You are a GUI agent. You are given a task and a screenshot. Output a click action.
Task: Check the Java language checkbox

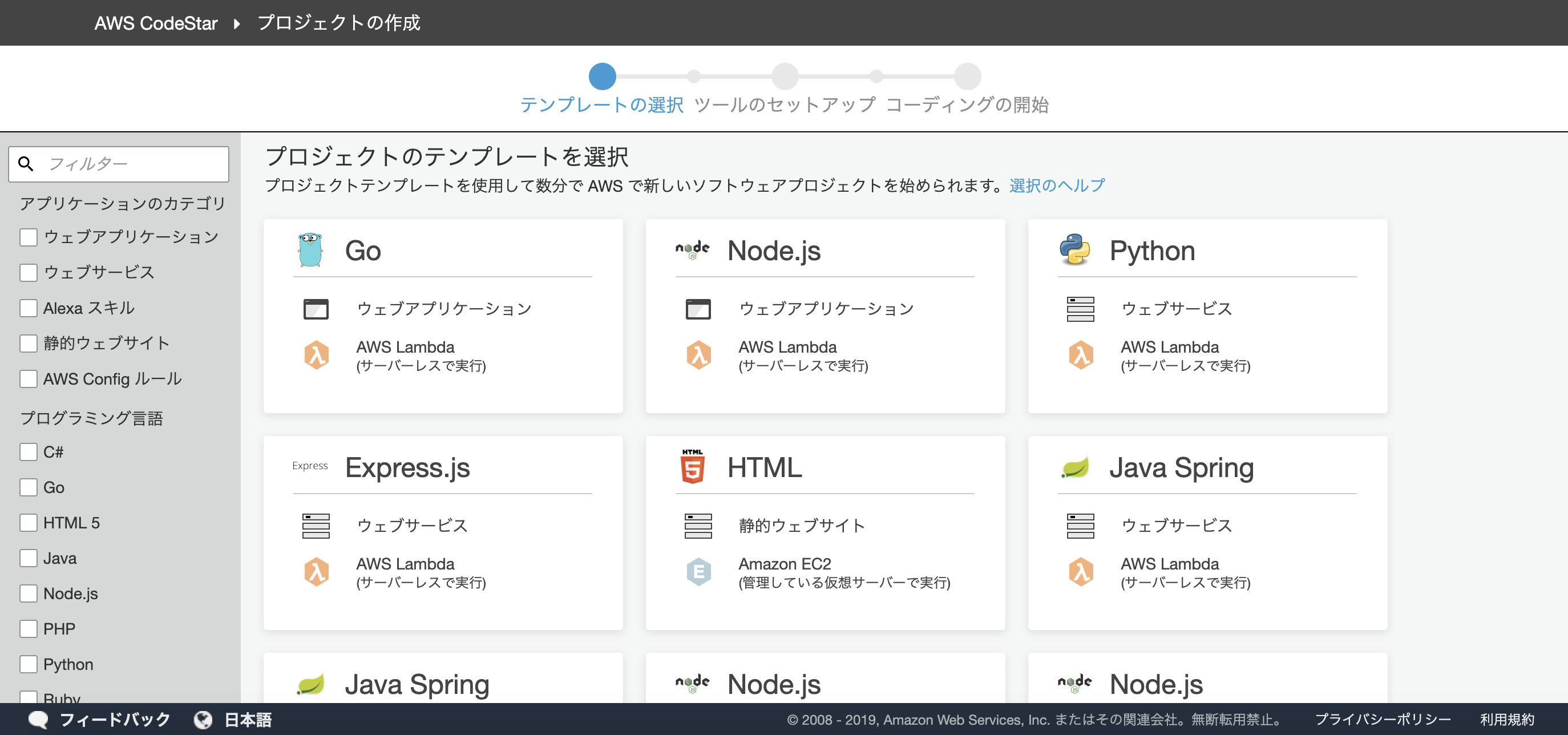point(29,558)
